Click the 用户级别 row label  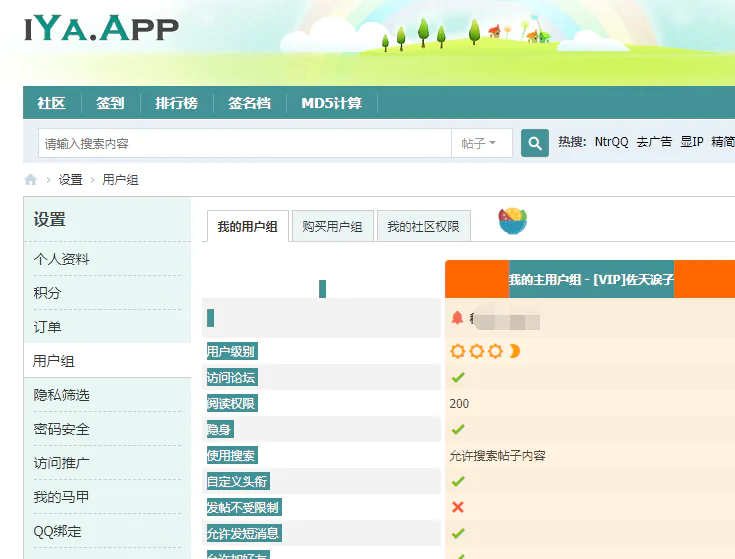pyautogui.click(x=232, y=351)
